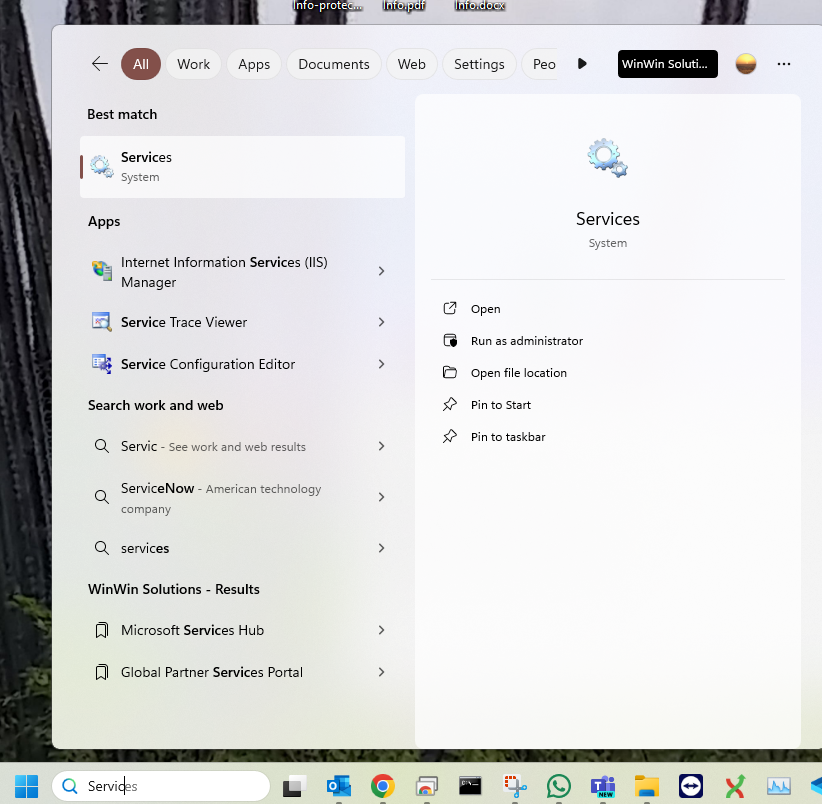Expand Global Partner Services Portal chevron
This screenshot has height=804, width=822.
pyautogui.click(x=382, y=672)
